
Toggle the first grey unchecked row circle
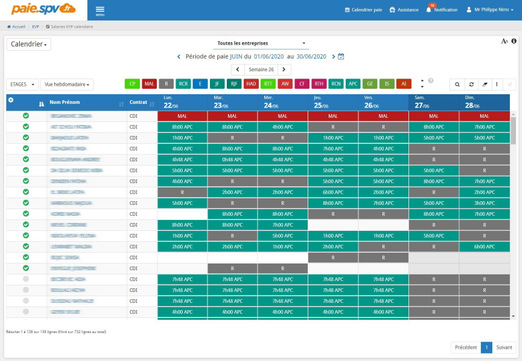coord(26,279)
